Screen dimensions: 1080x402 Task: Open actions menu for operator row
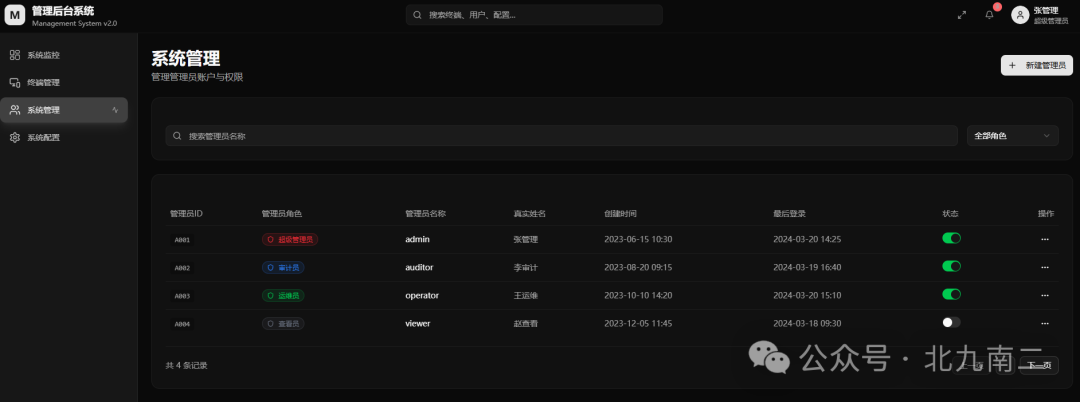[x=1045, y=295]
